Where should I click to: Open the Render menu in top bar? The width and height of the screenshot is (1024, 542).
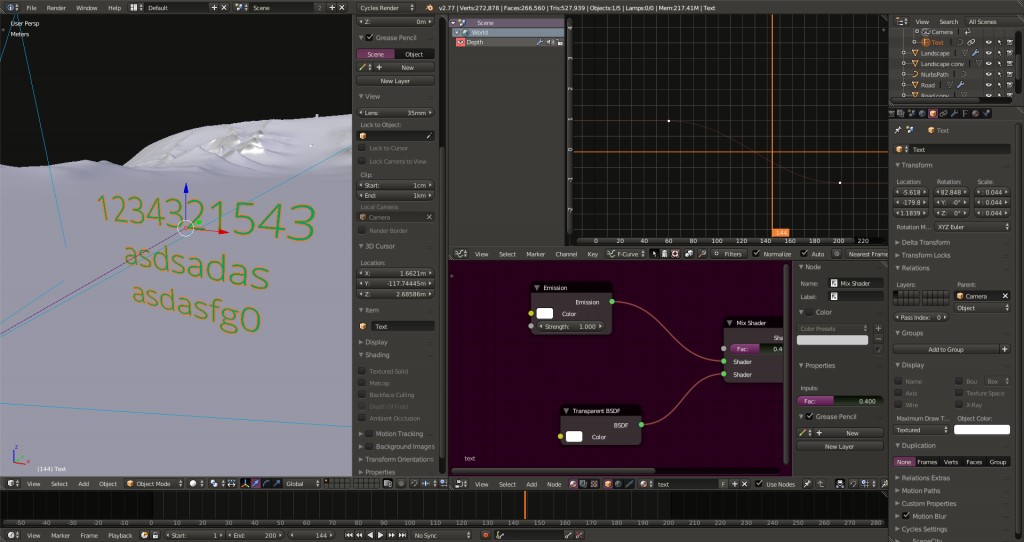[x=57, y=7]
